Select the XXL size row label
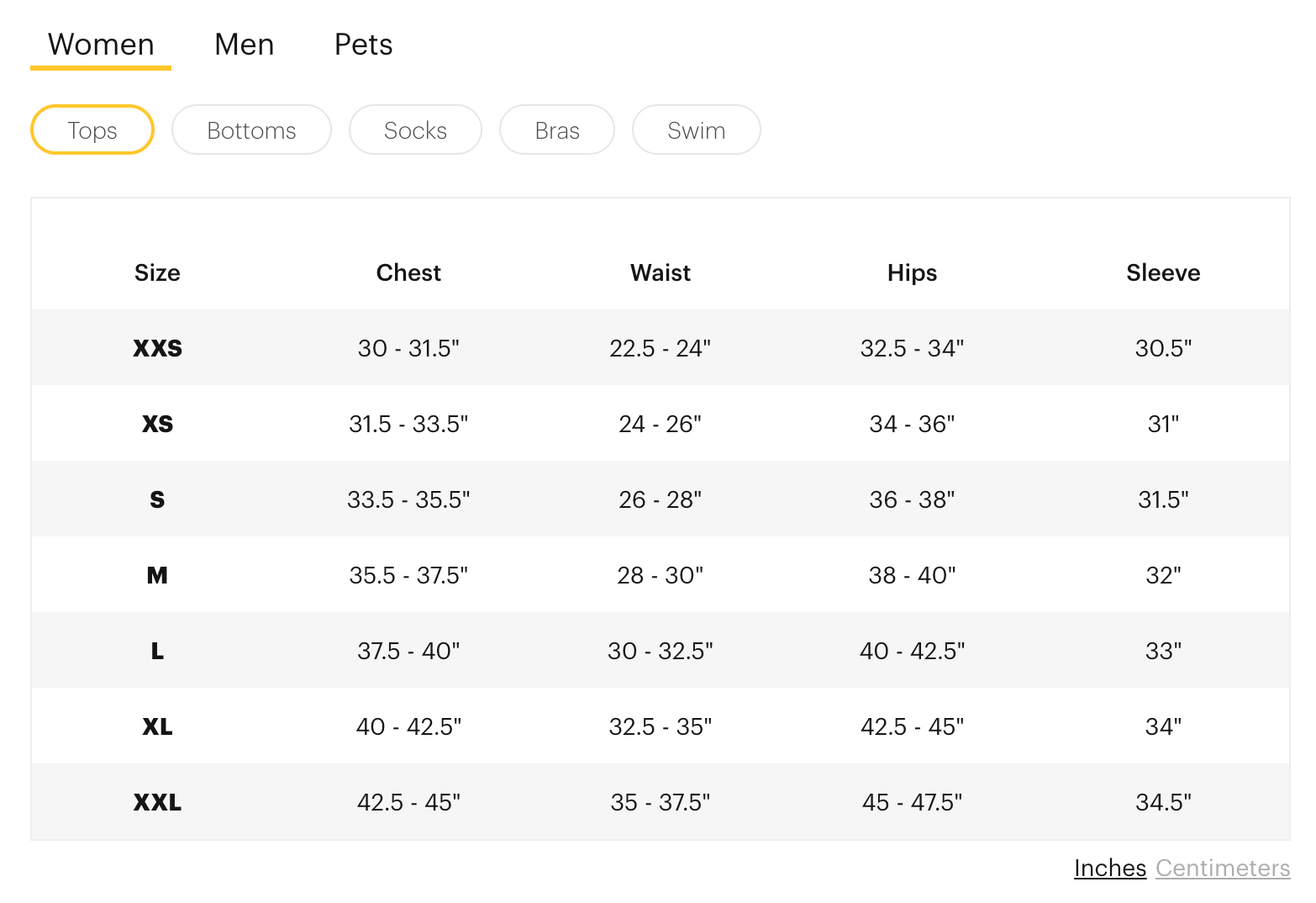This screenshot has height=903, width=1316. pyautogui.click(x=157, y=802)
